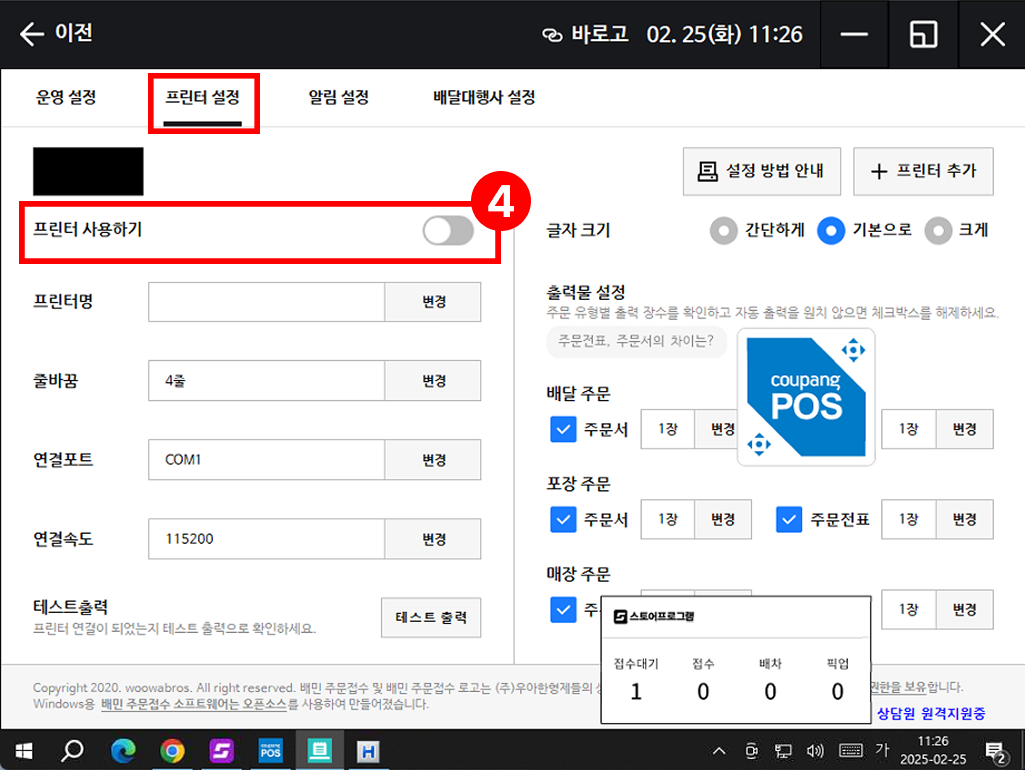Click the volume speaker tray icon
The image size is (1025, 770).
tap(815, 750)
